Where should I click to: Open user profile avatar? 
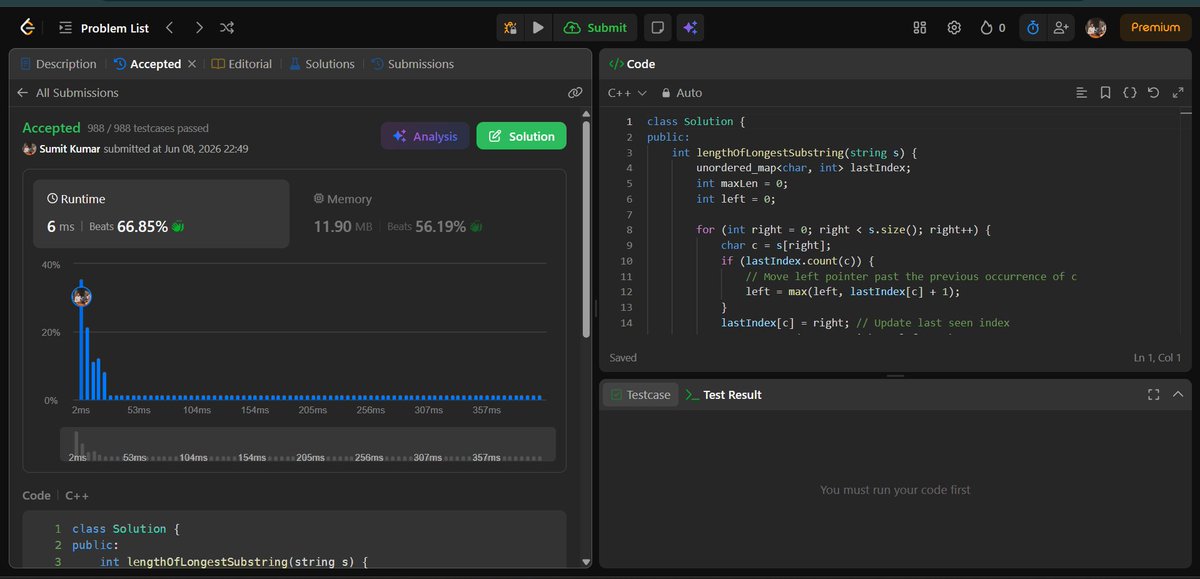click(1096, 28)
